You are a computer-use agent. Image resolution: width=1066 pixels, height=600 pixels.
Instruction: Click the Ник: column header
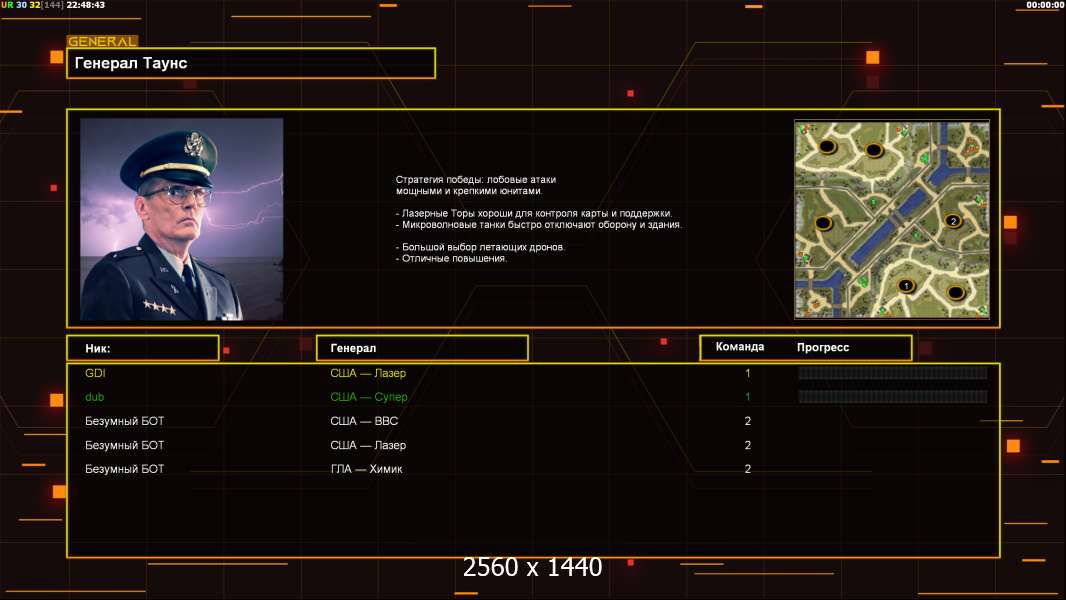[x=142, y=348]
